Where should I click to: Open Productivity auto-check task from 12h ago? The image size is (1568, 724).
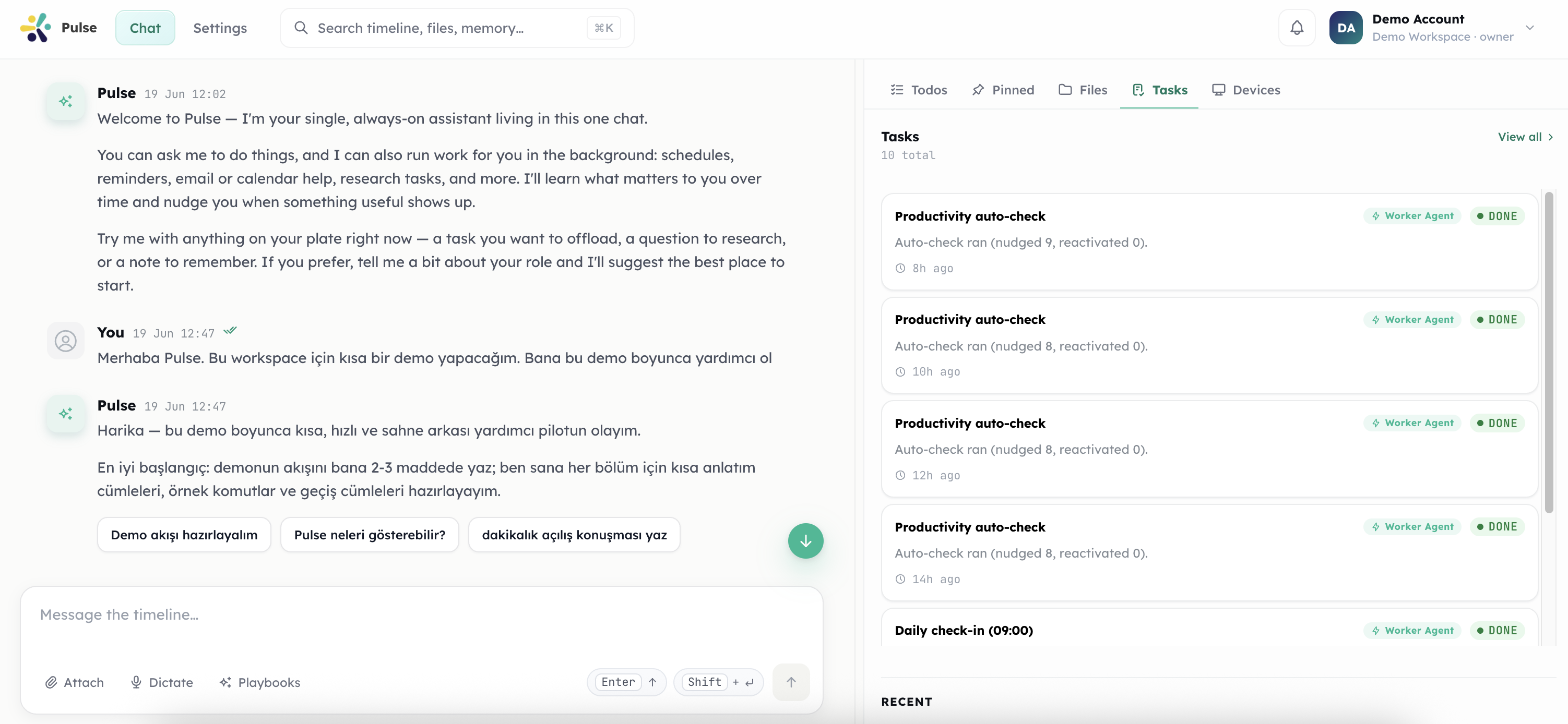pyautogui.click(x=1209, y=449)
